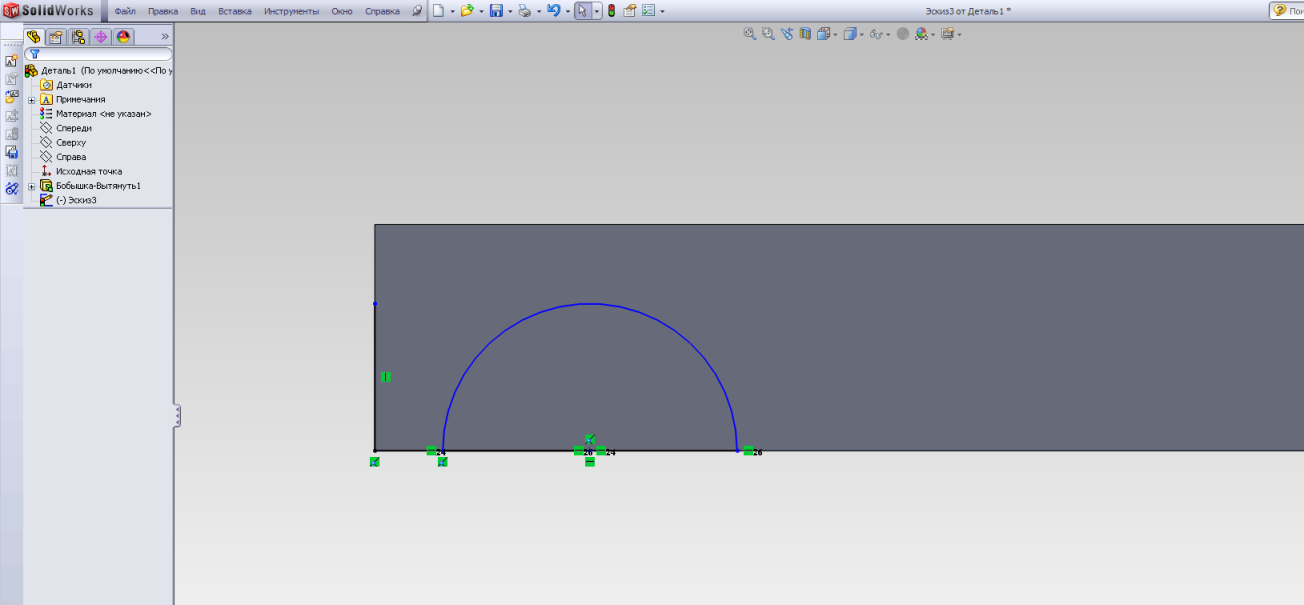Click the View Settings monitor icon

point(947,34)
